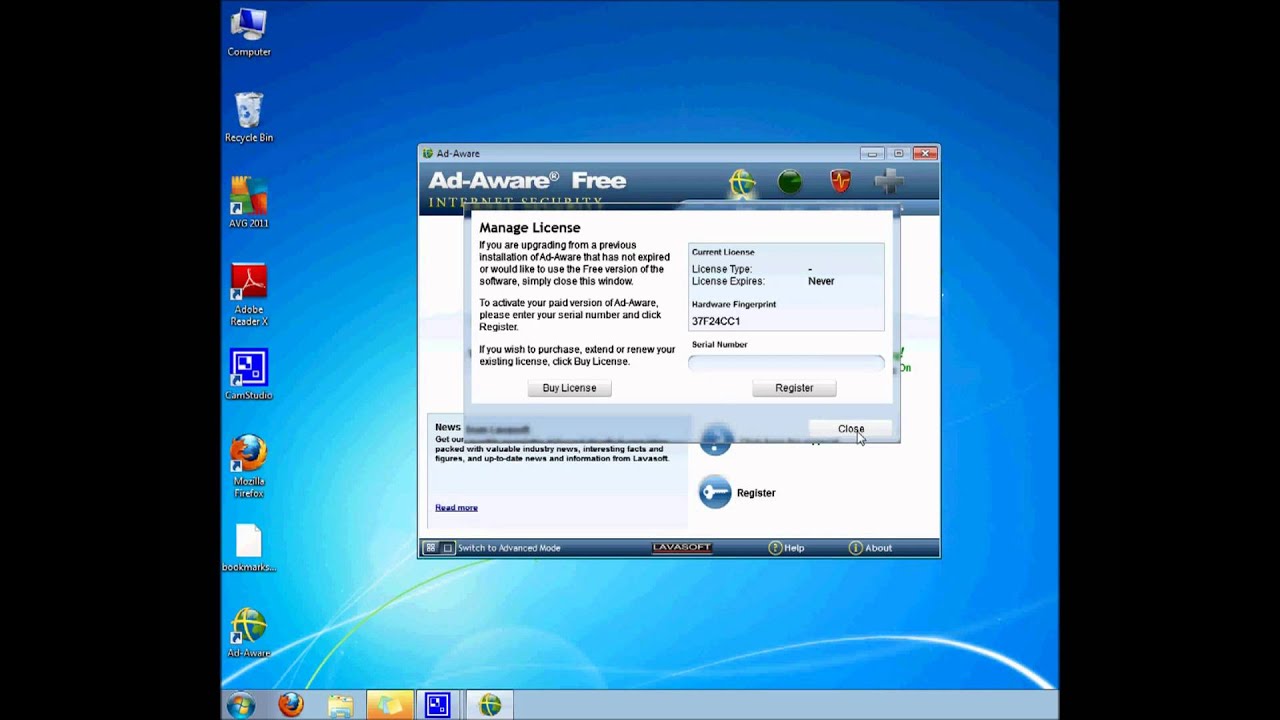
Task: Focus the Serial Number input field
Action: pos(786,363)
